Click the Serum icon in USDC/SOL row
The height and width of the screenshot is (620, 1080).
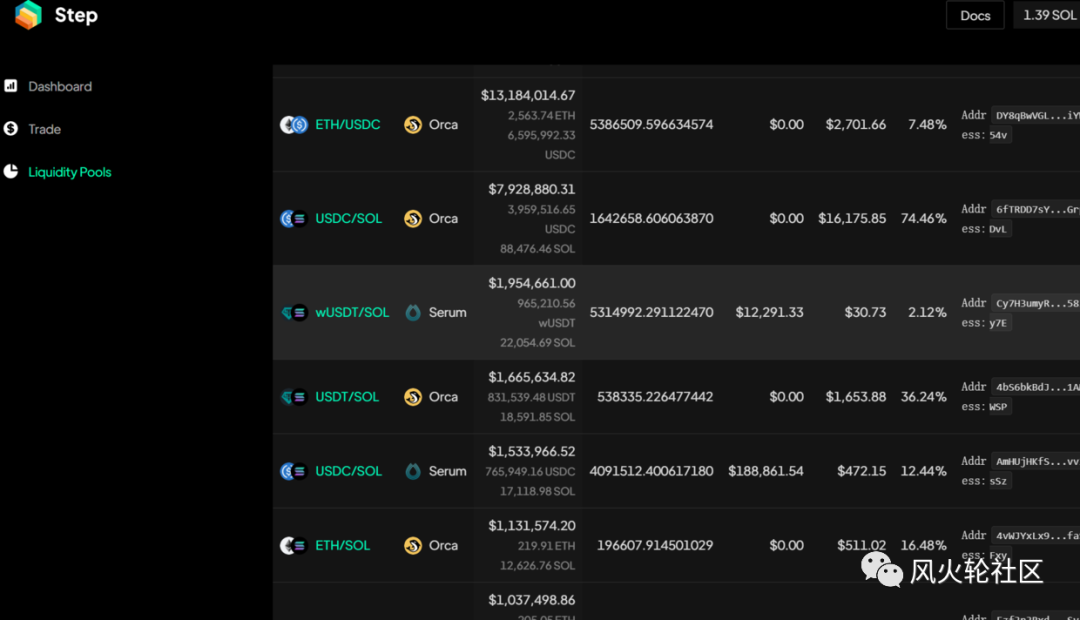tap(413, 471)
